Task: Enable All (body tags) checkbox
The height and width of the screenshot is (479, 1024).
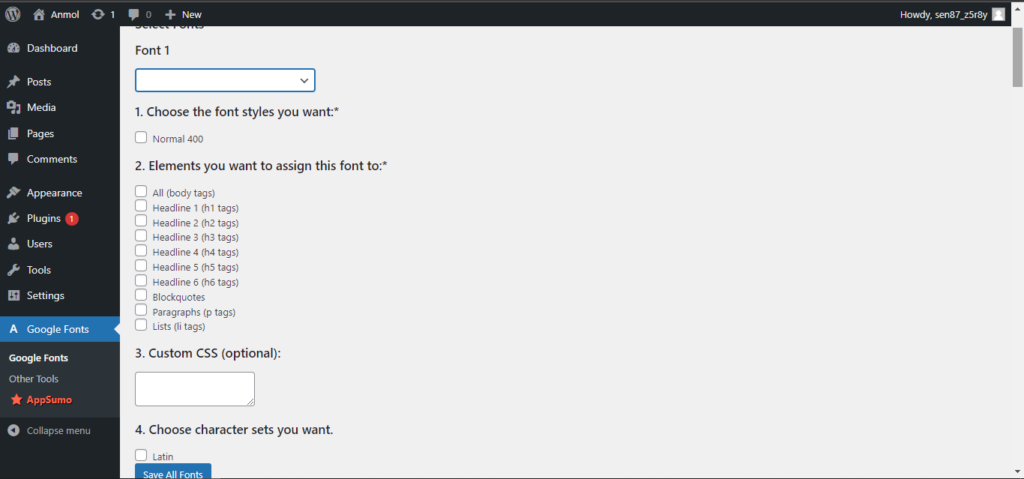Action: tap(141, 191)
